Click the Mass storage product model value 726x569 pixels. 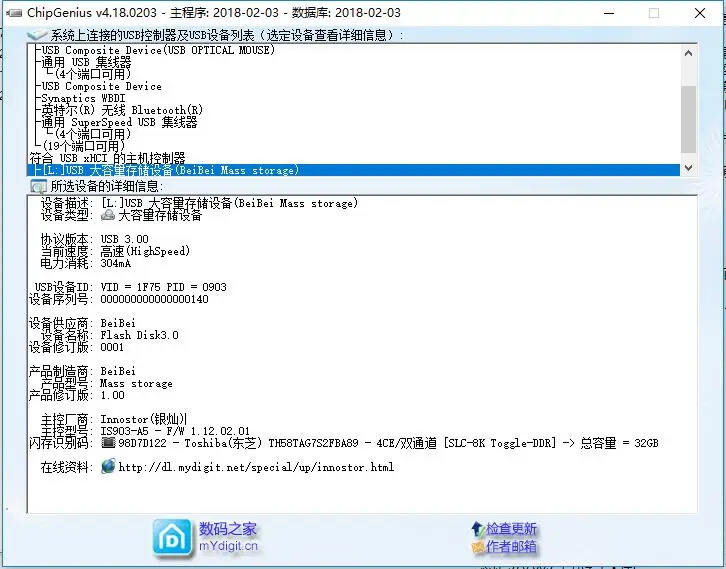pos(136,383)
